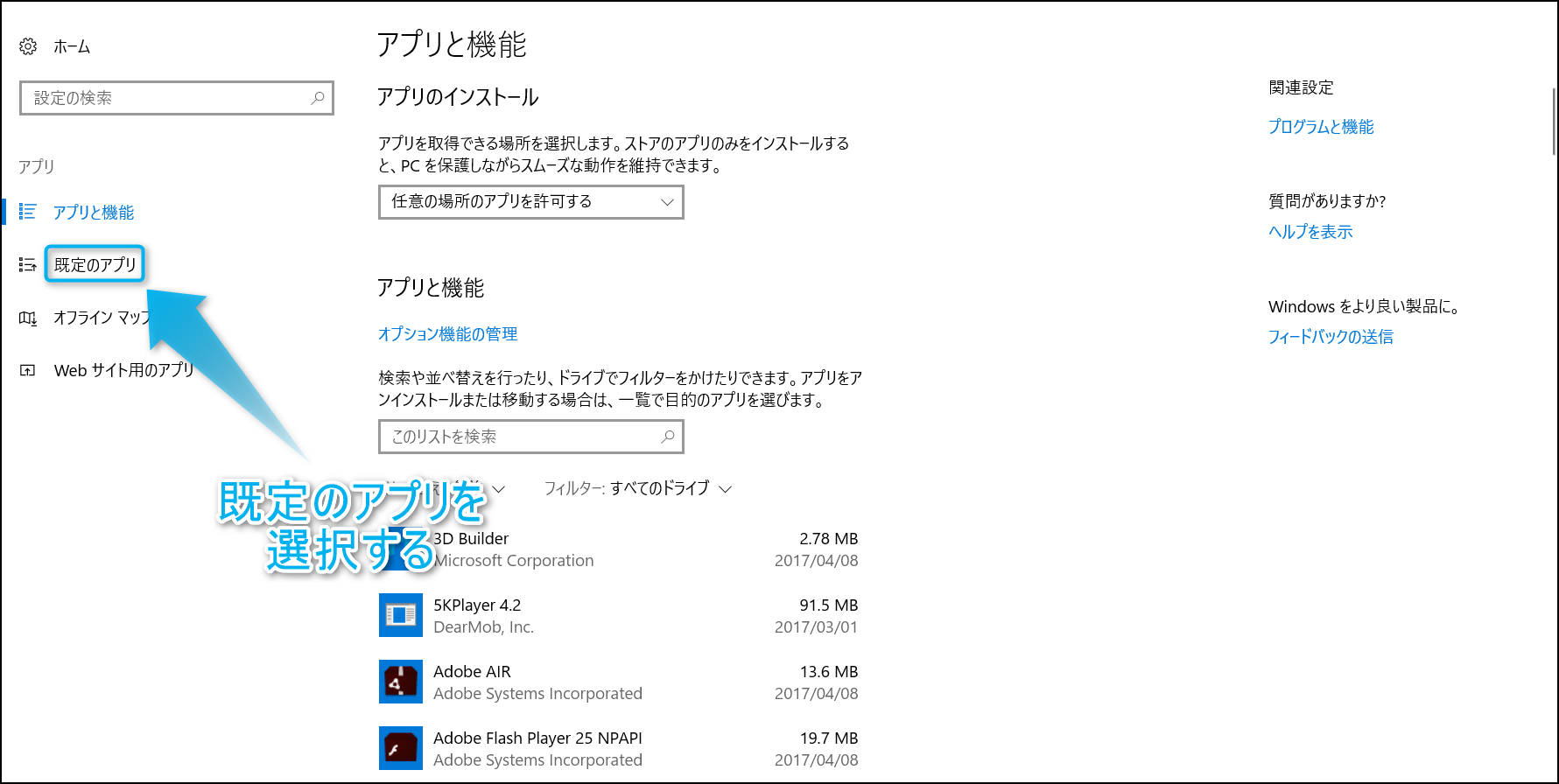Click the オプション機能の管理 link
The image size is (1559, 784).
point(447,334)
